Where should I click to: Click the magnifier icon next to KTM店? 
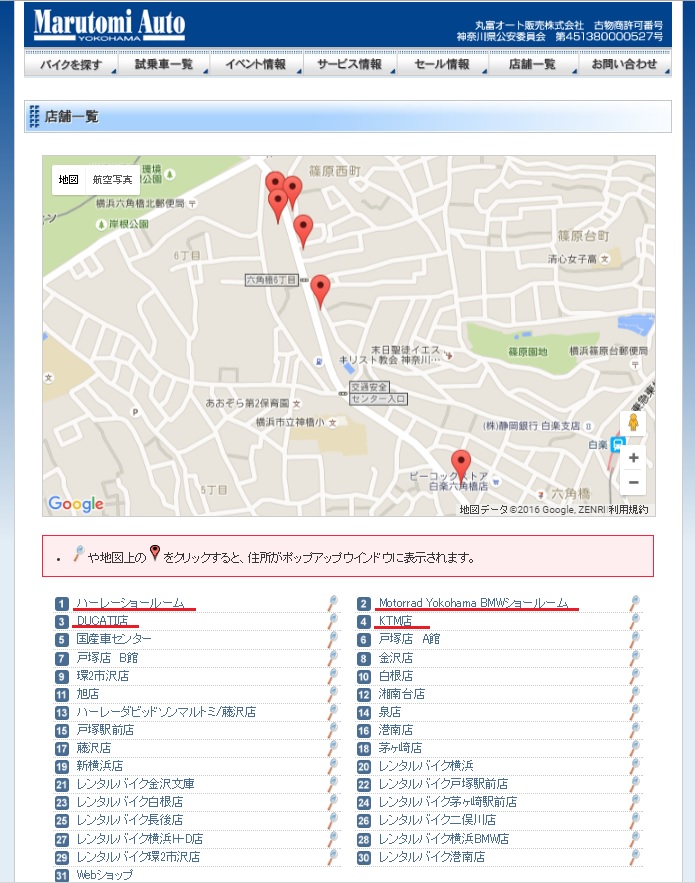point(635,621)
